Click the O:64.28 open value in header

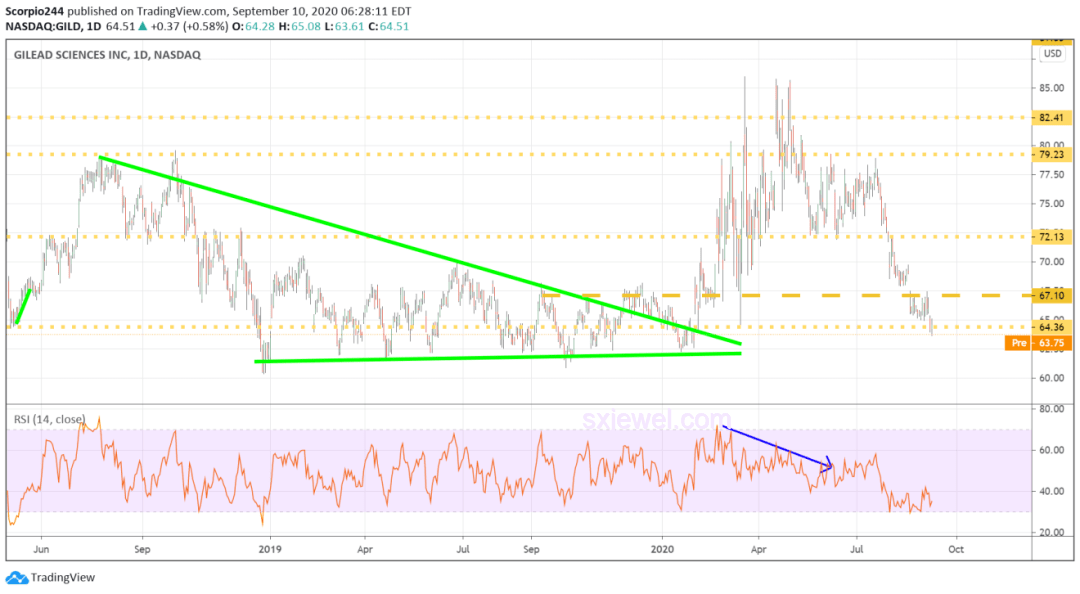click(253, 26)
